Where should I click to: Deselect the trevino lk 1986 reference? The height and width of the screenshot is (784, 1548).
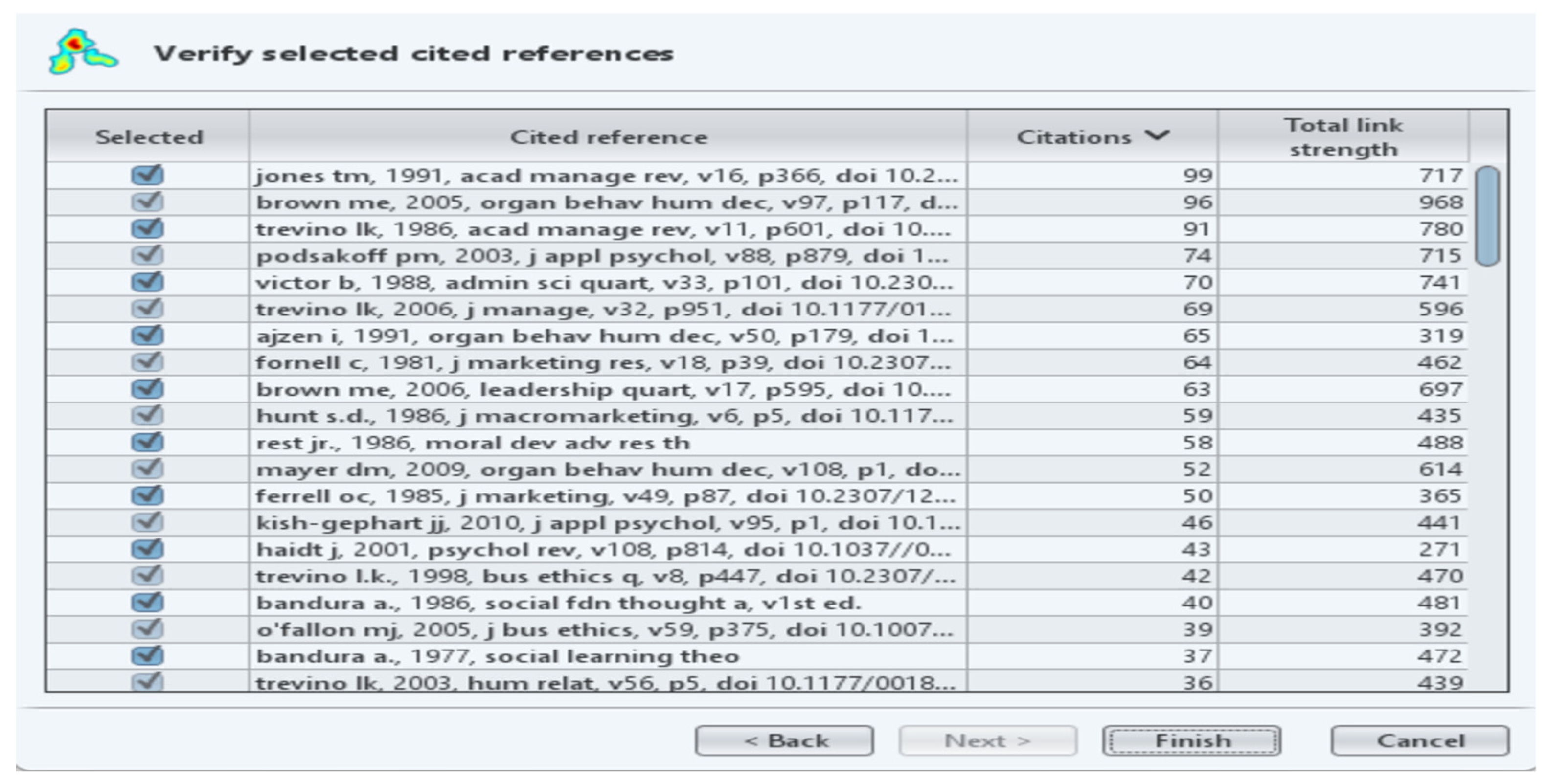click(x=147, y=229)
